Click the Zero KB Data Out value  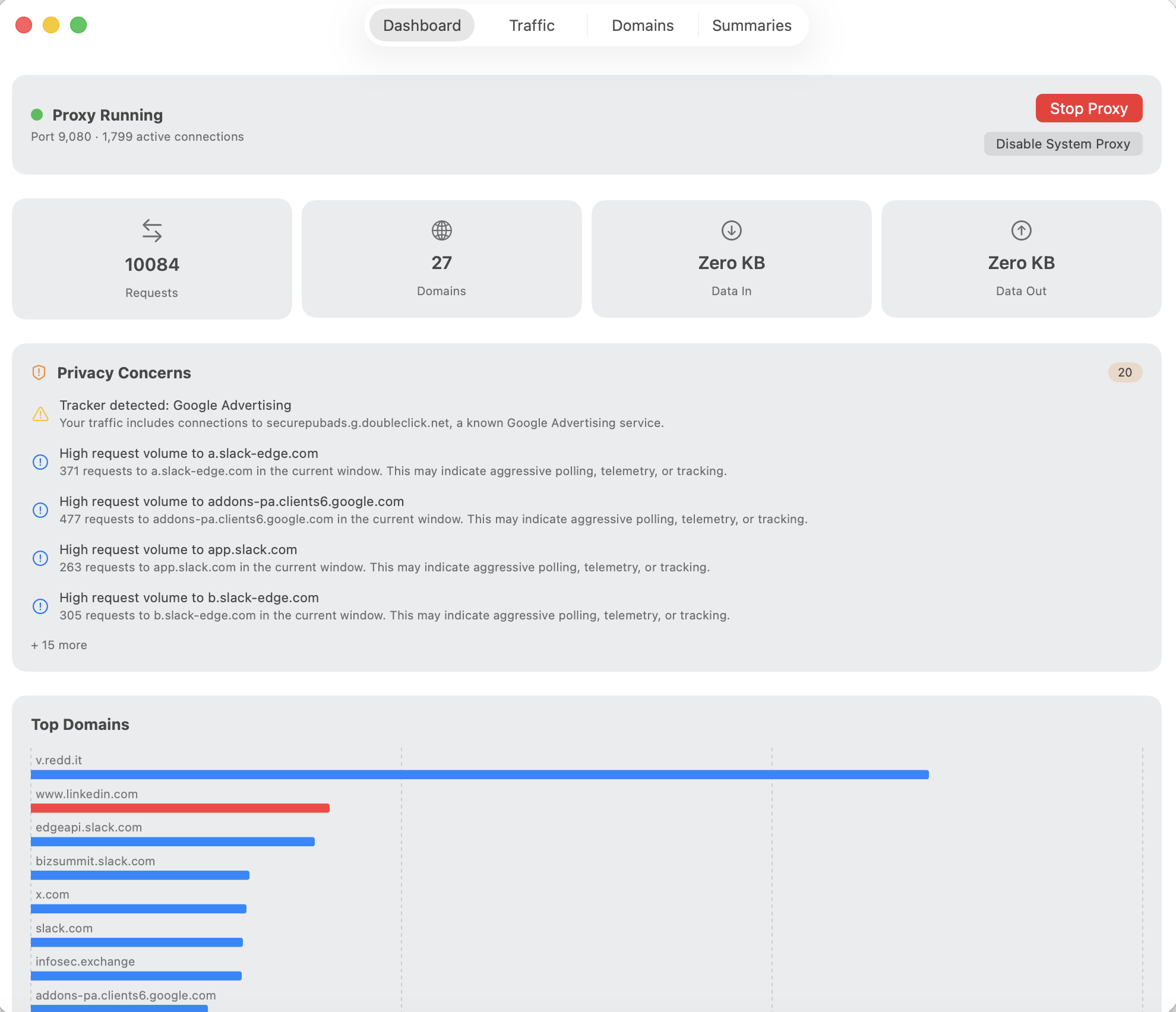point(1021,263)
